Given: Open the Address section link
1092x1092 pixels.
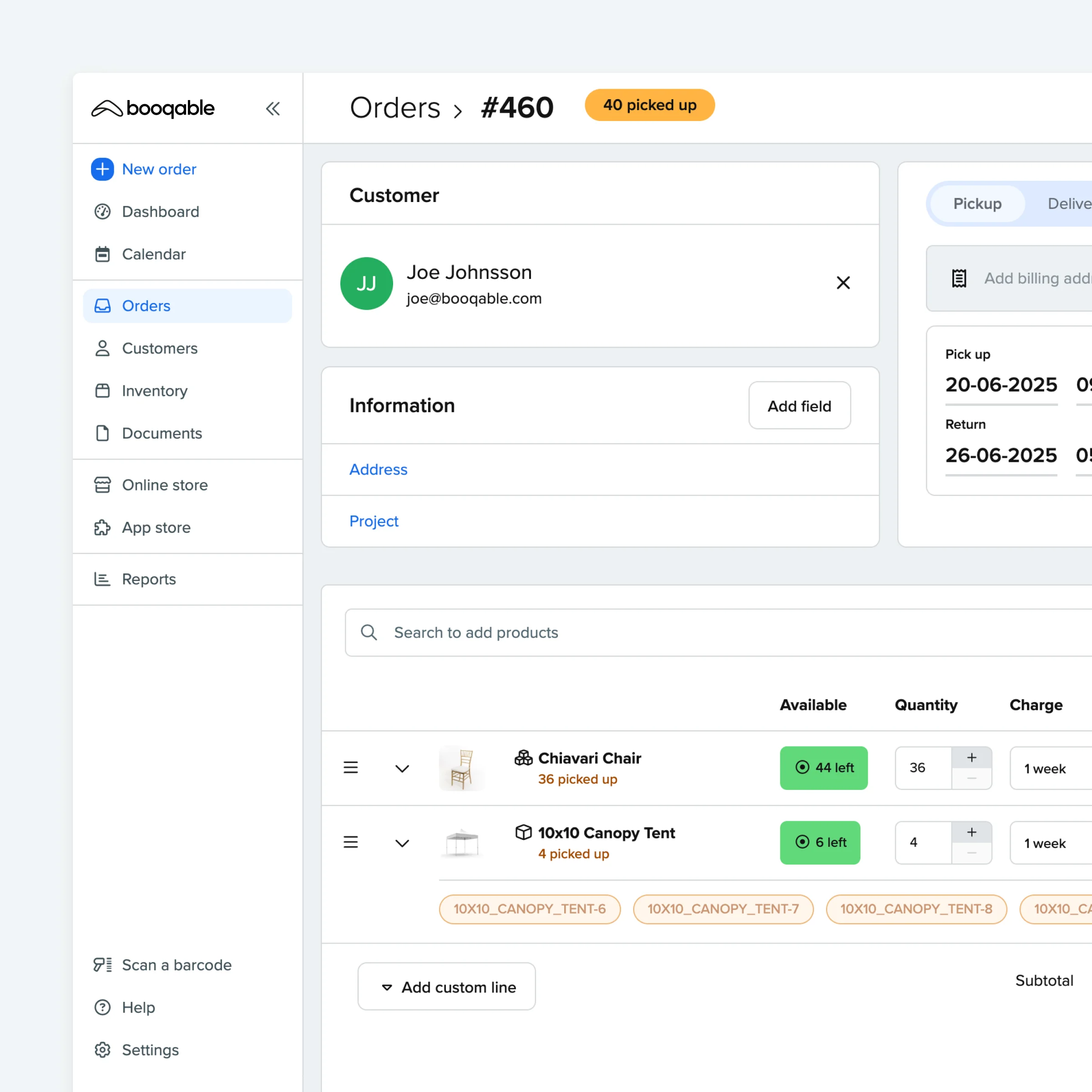Looking at the screenshot, I should [378, 470].
